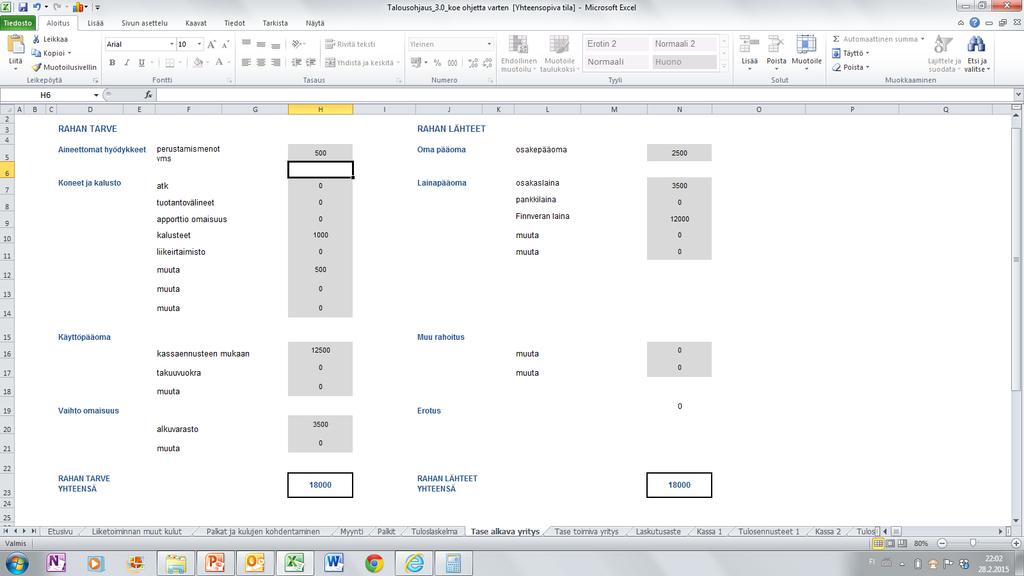Open OneNote from the taskbar
Image resolution: width=1024 pixels, height=576 pixels.
(x=56, y=563)
